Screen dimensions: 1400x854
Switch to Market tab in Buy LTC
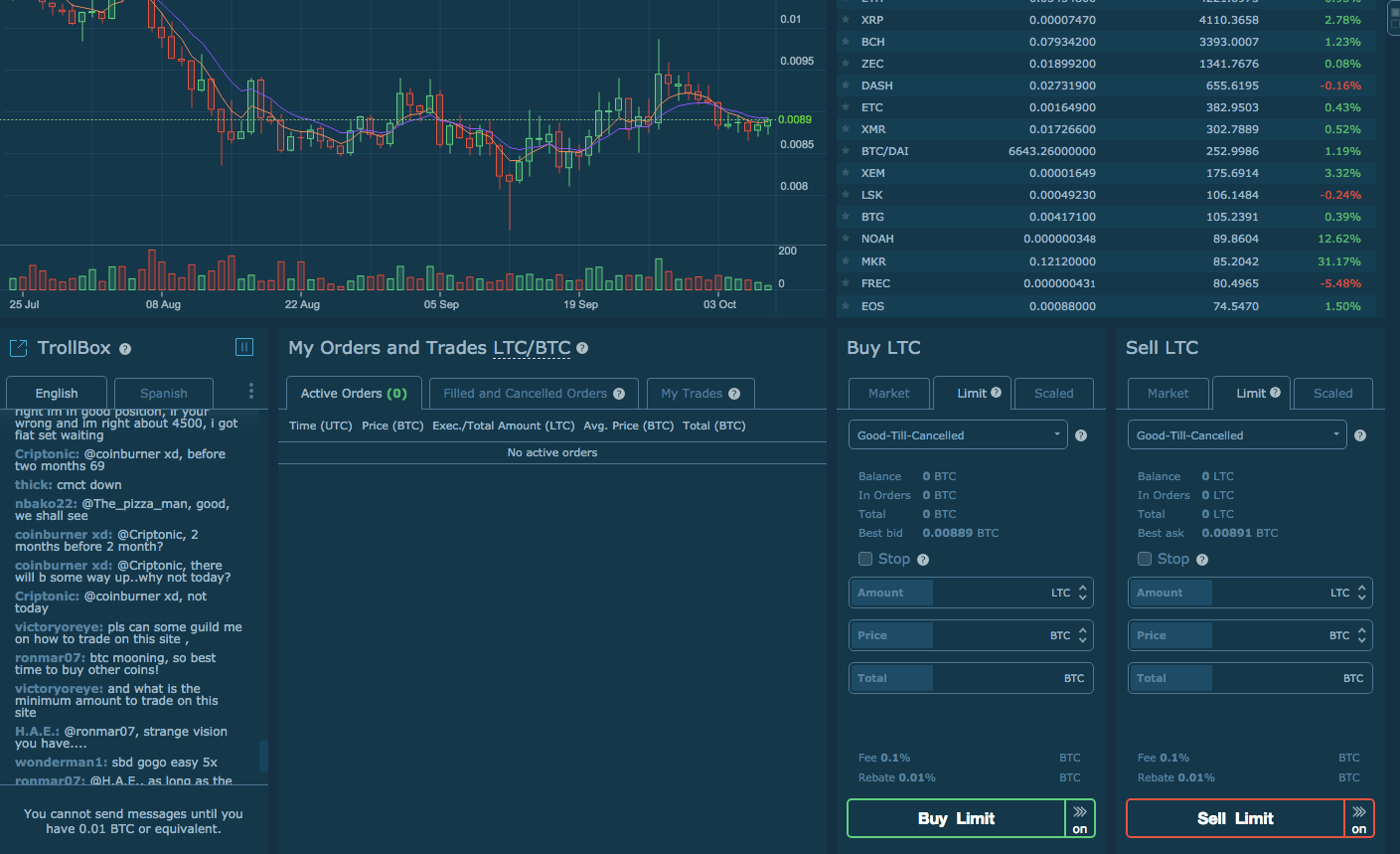coord(889,393)
